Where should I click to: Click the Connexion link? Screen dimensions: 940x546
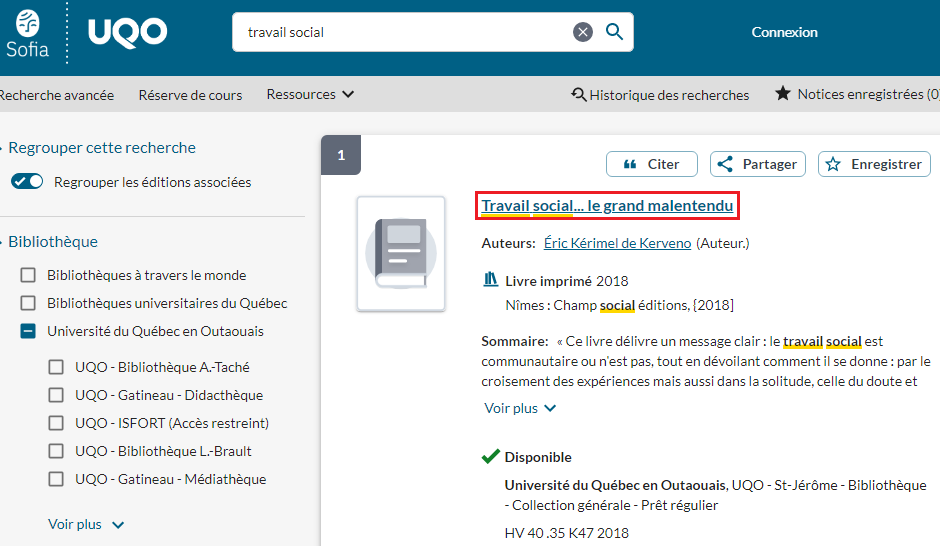point(784,32)
